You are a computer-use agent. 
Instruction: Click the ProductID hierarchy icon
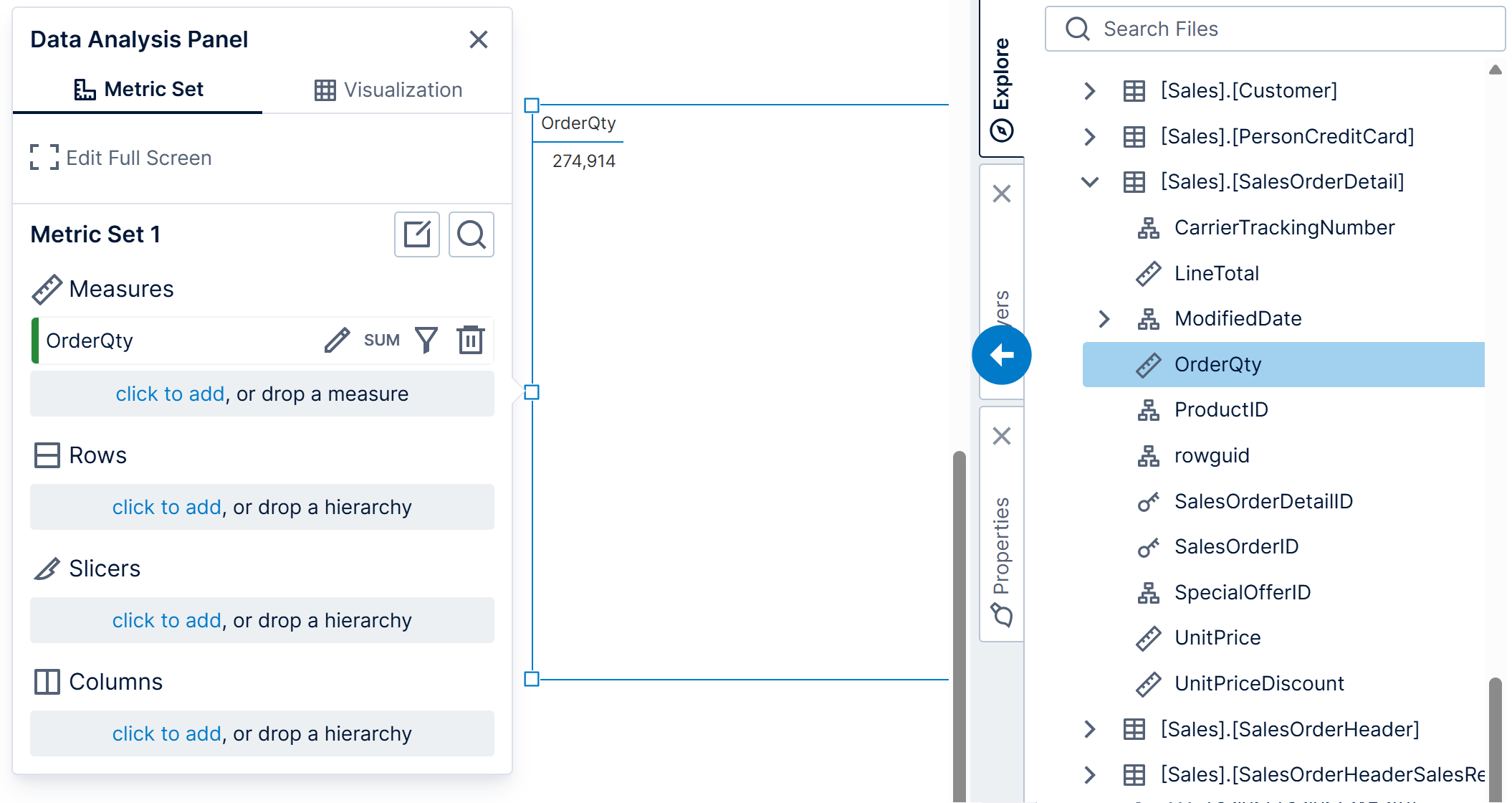(1149, 410)
